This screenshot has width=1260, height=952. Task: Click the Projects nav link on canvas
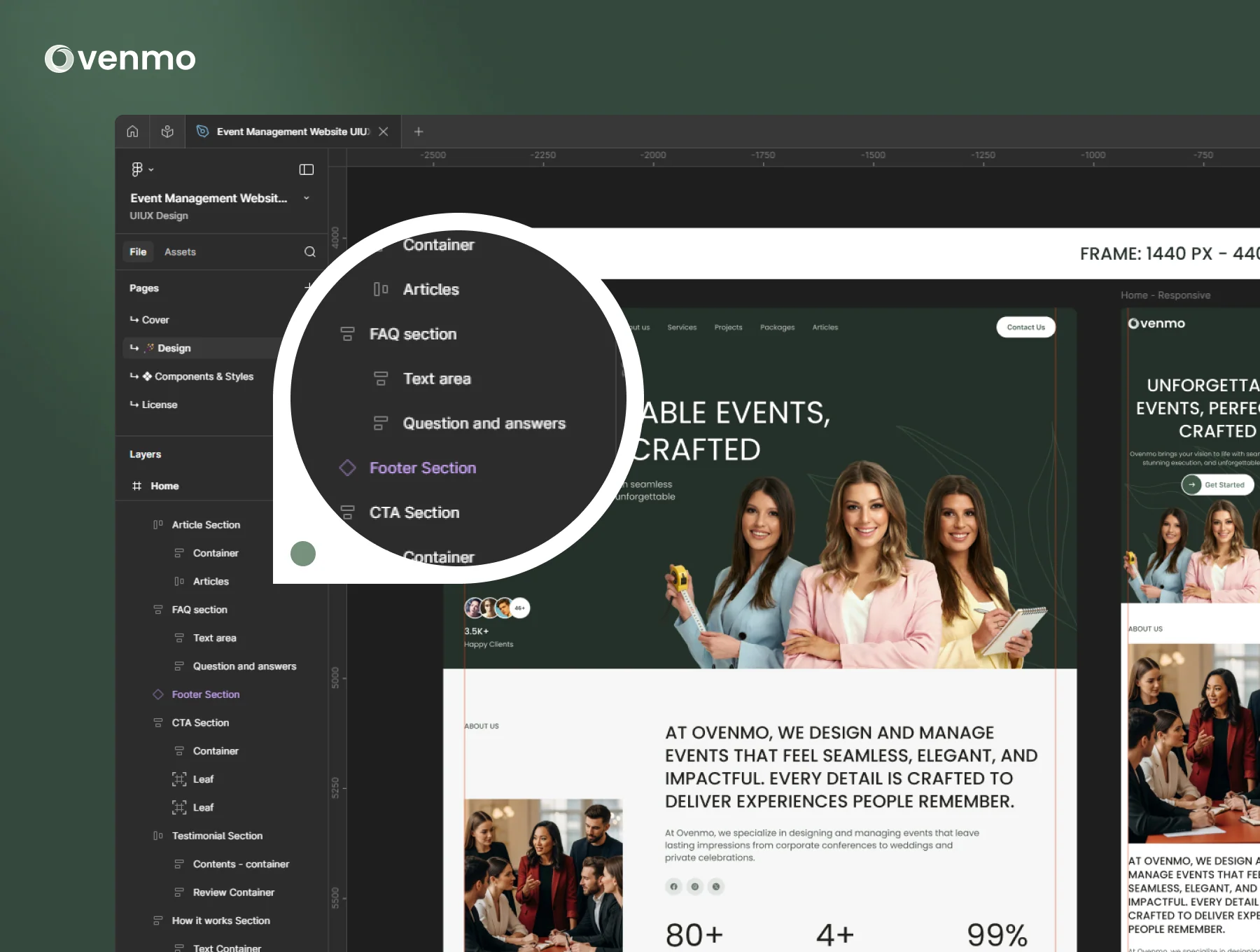tap(728, 327)
